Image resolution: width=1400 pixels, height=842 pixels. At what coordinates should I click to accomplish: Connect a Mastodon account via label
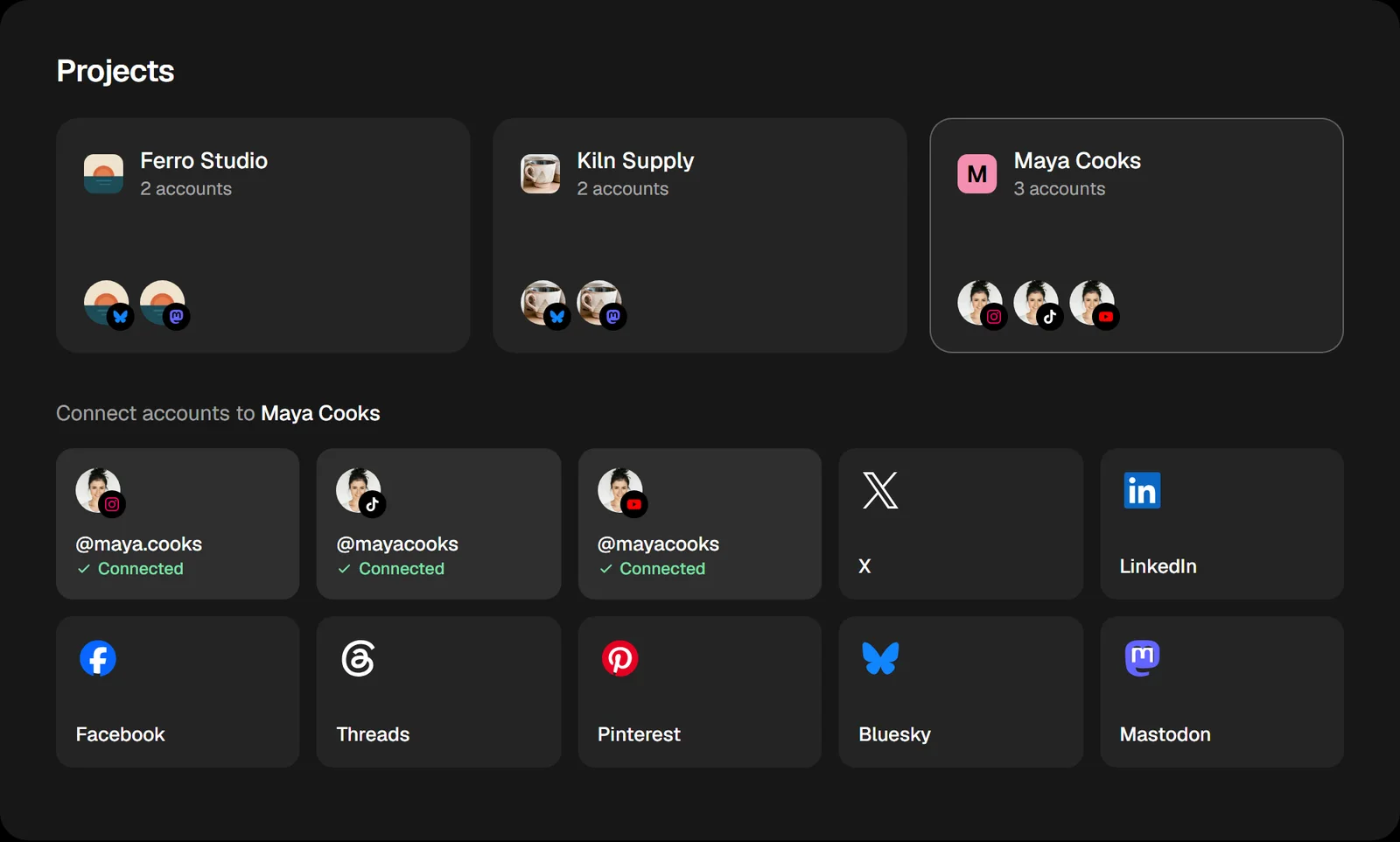[x=1165, y=734]
